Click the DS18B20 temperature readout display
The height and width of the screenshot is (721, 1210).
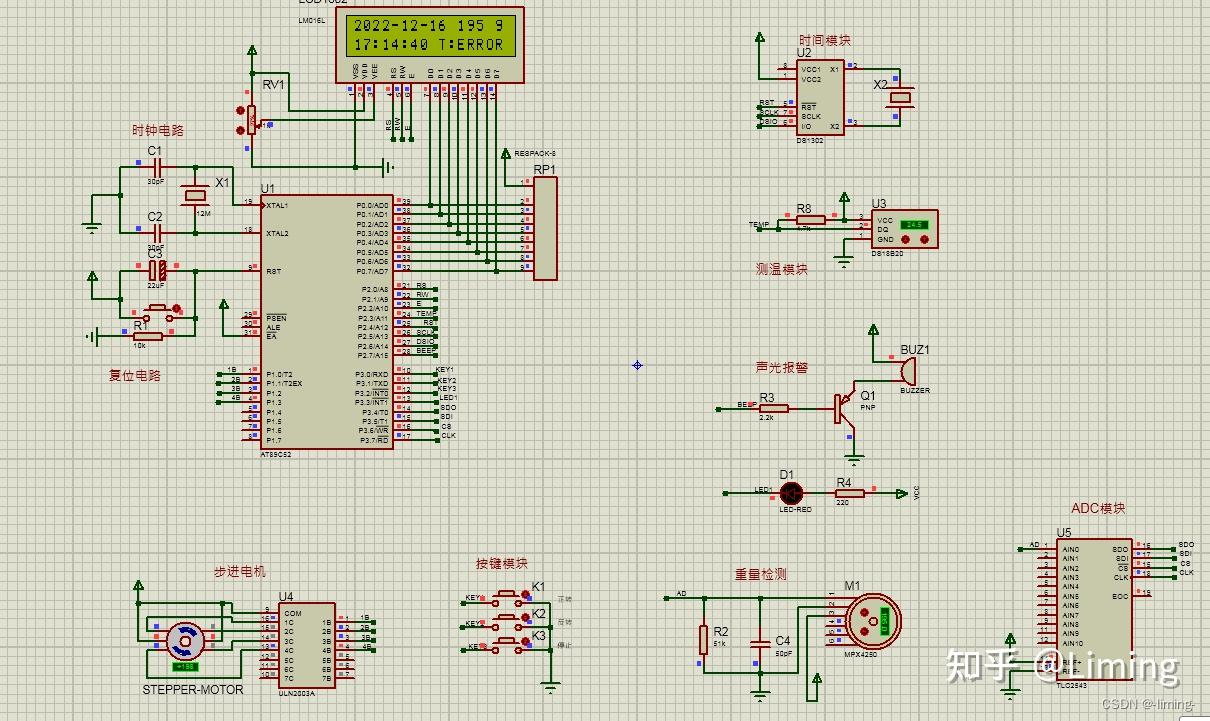[914, 226]
